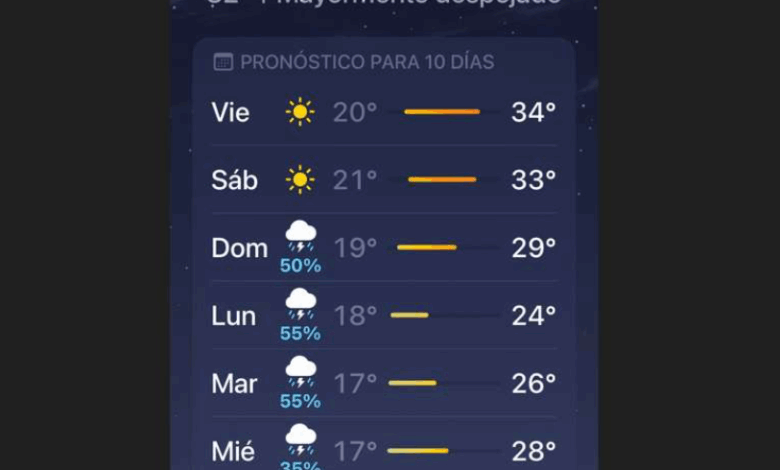
Task: Click the storm cloud icon for Mié
Action: coord(300,440)
